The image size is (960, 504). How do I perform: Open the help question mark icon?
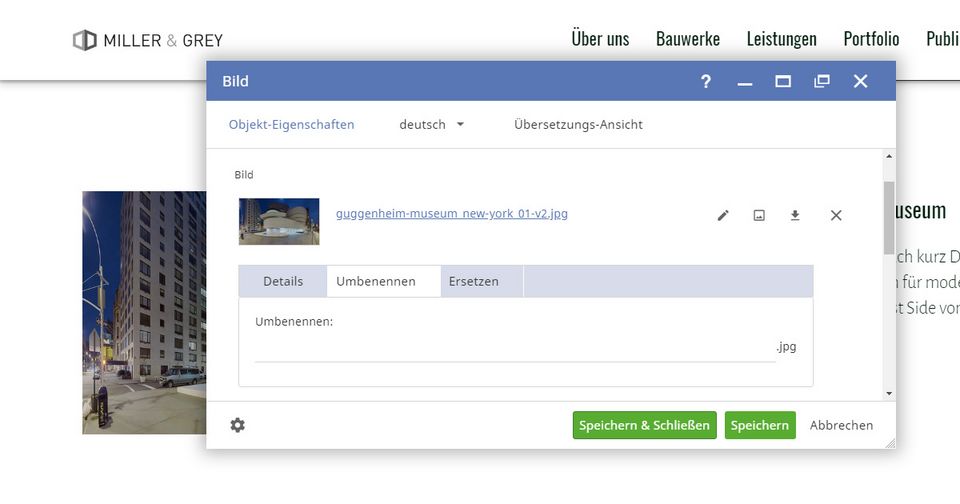[706, 82]
